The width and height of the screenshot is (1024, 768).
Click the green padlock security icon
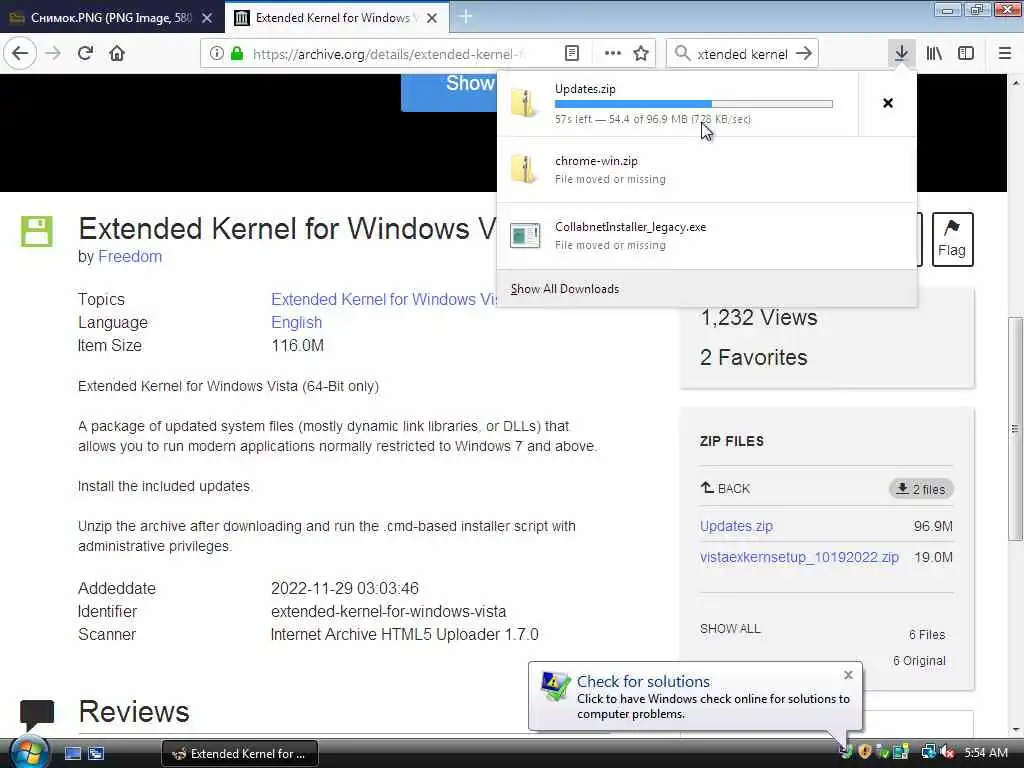(237, 54)
